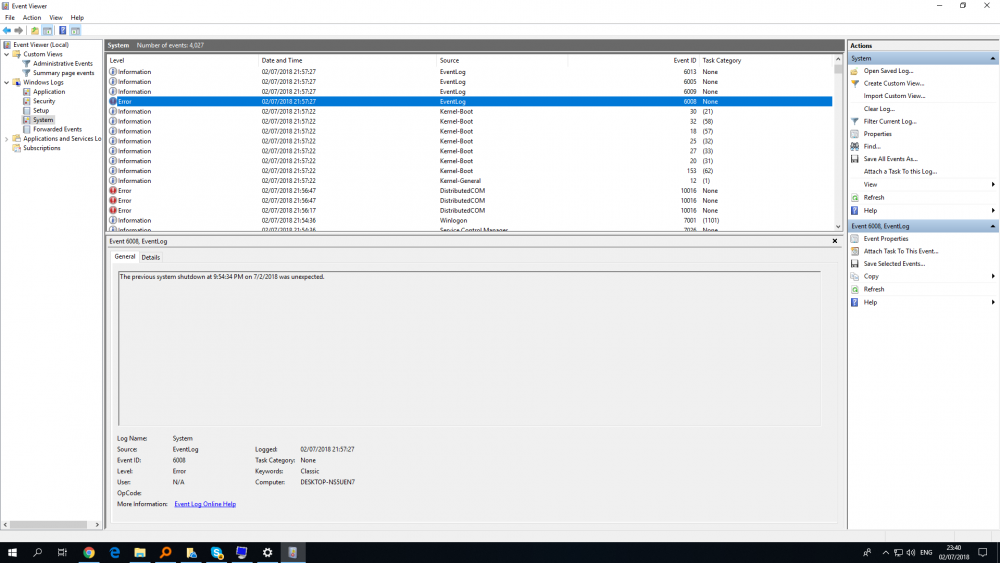Collapse the Event 6008, EventLog actions section
This screenshot has height=563, width=1000.
[992, 226]
